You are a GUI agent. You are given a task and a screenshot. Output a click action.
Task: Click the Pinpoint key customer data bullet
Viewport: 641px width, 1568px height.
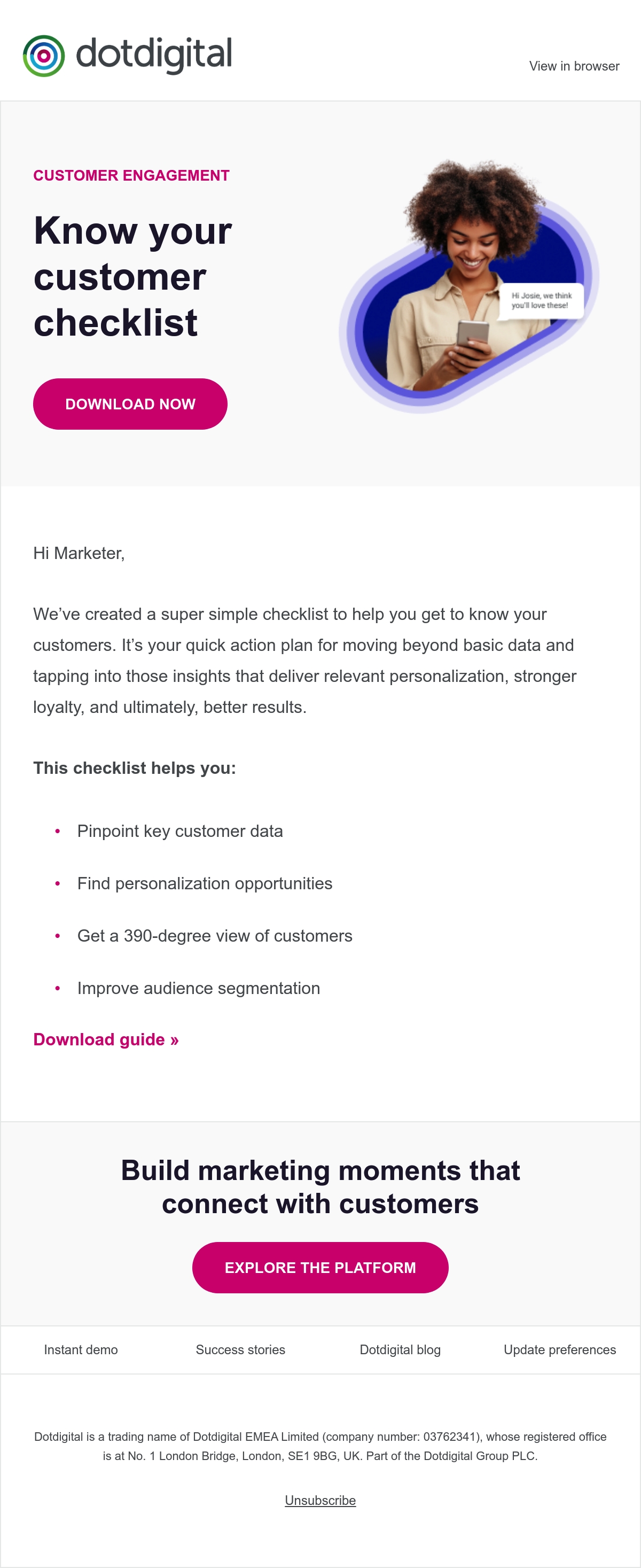180,832
